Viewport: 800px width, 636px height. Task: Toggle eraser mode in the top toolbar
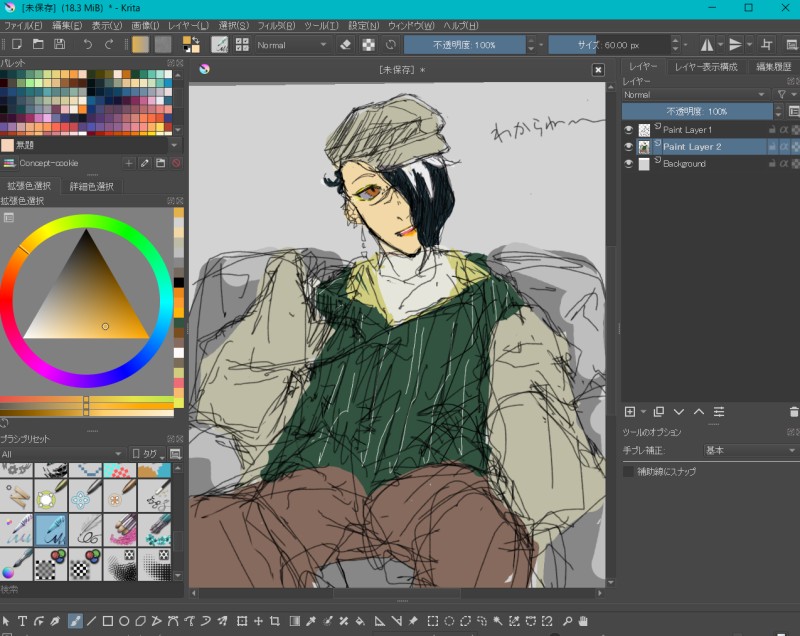(346, 45)
